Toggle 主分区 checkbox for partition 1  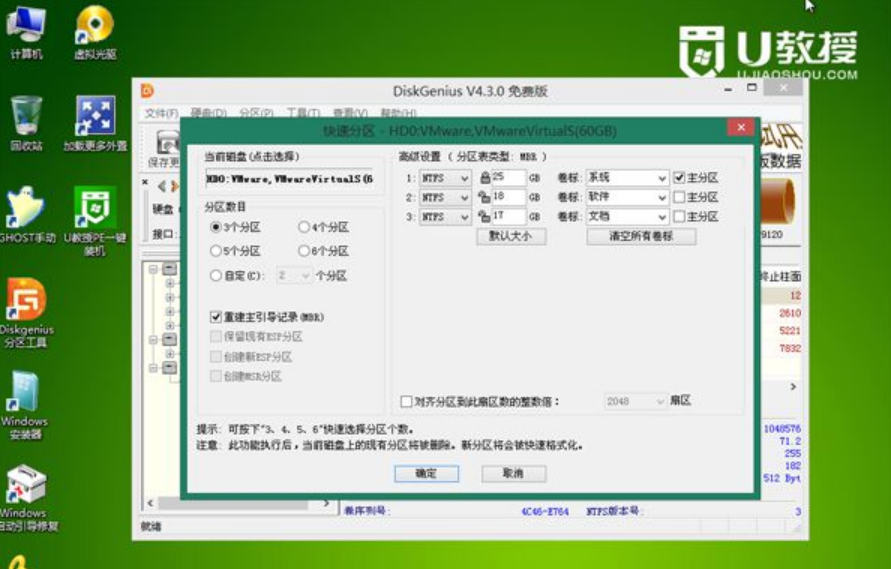pyautogui.click(x=679, y=178)
